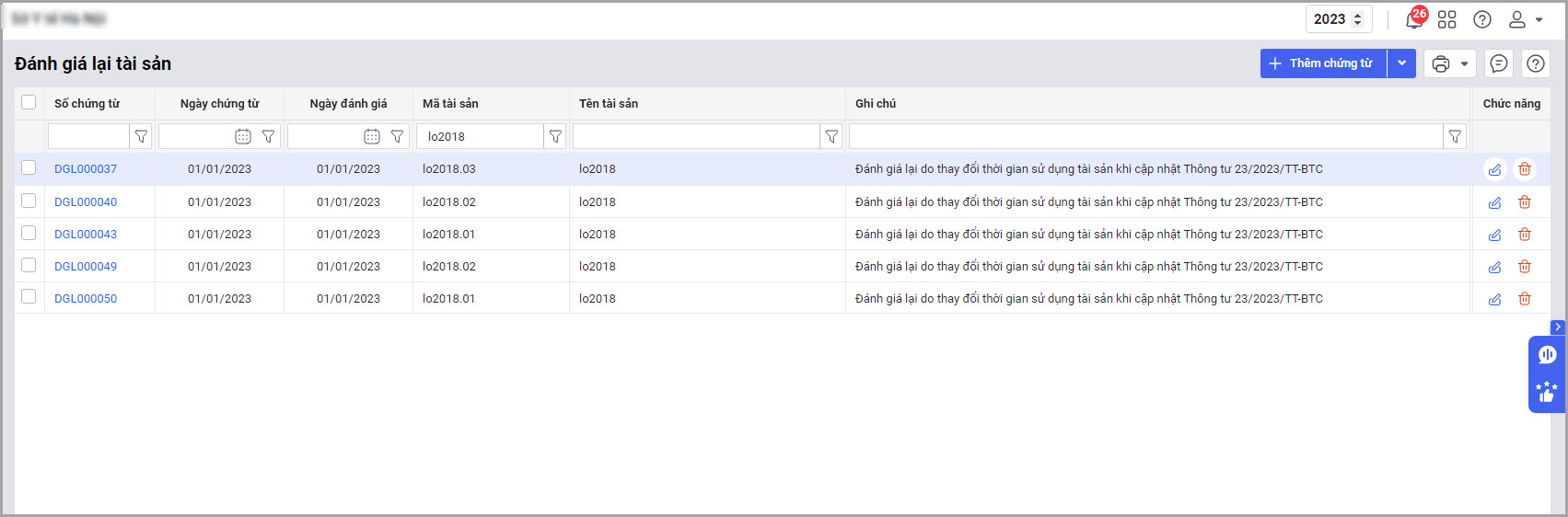Screen dimensions: 1568x517
Task: Click the print icon button
Action: click(x=1441, y=63)
